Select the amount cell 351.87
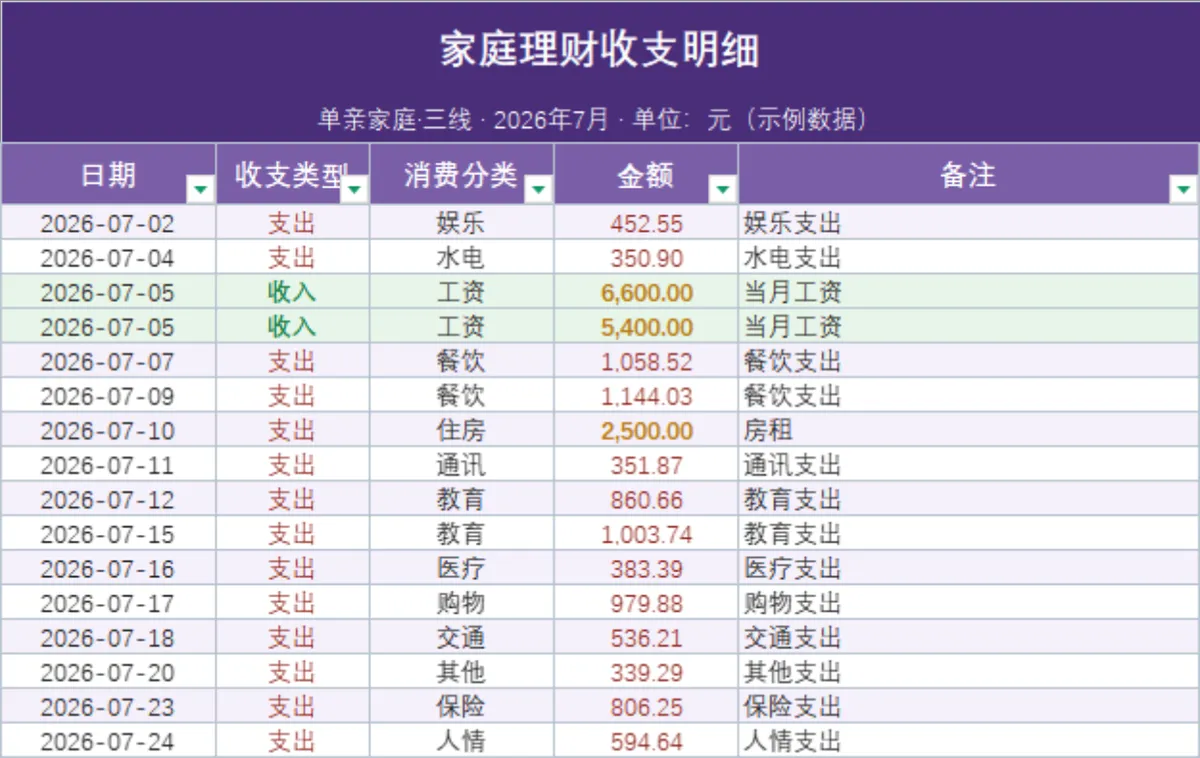 [646, 465]
